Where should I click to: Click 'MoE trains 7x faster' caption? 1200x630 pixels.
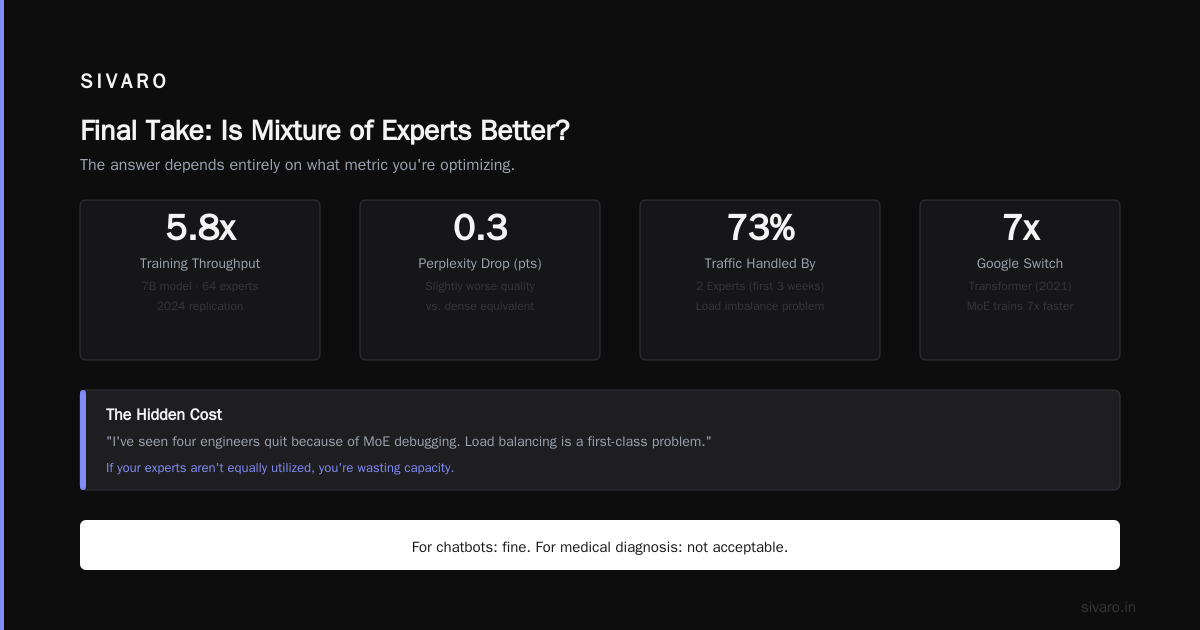[x=1020, y=306]
